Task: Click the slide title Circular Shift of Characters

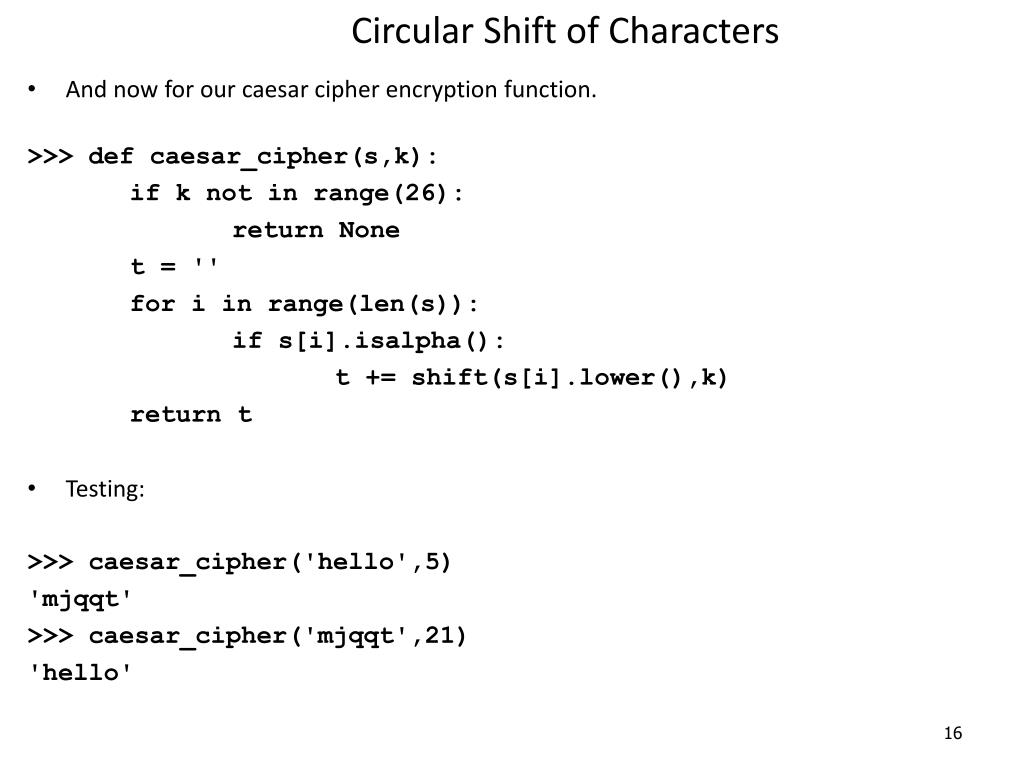Action: [565, 31]
